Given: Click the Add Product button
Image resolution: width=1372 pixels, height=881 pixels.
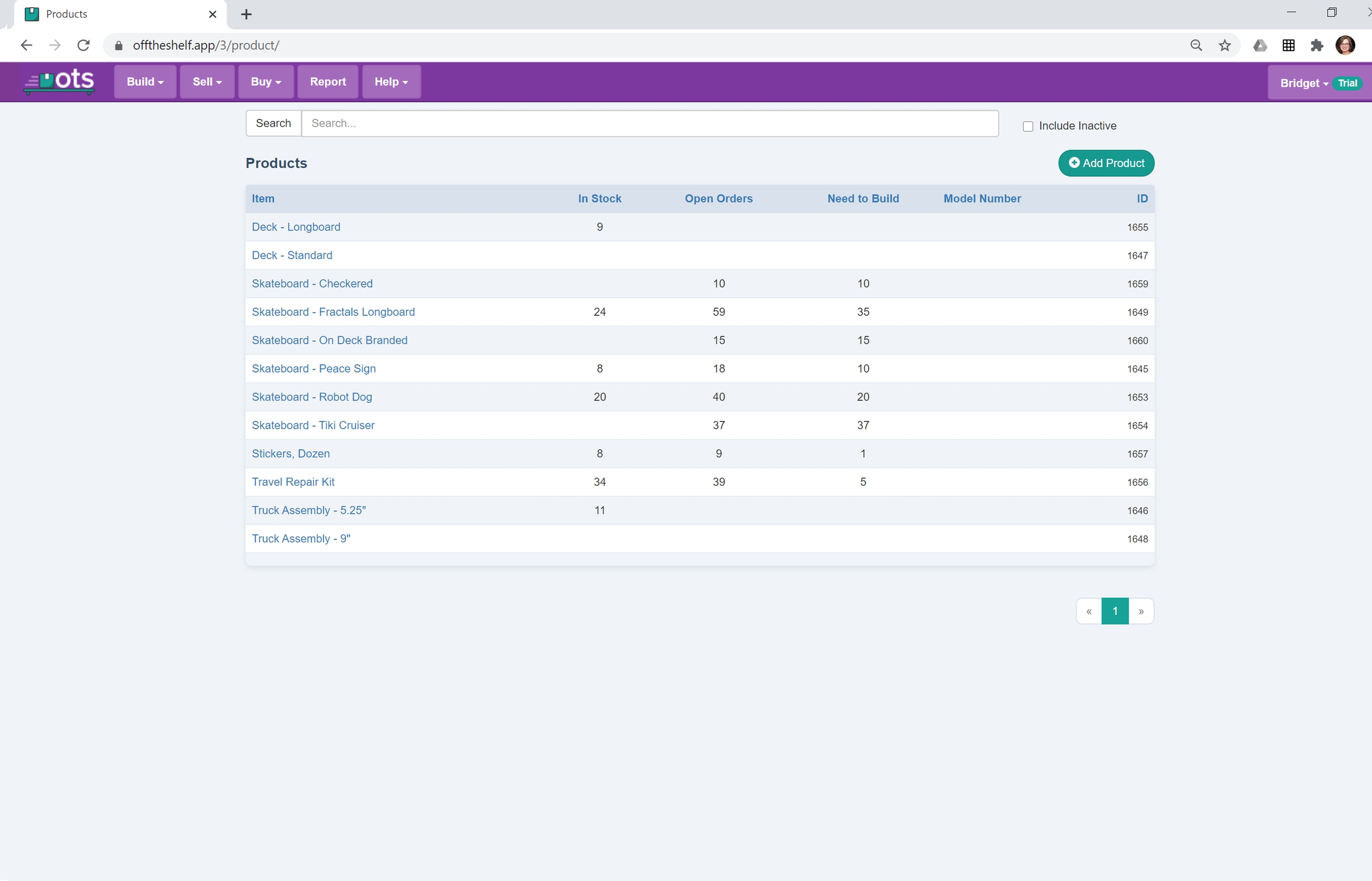Looking at the screenshot, I should [x=1106, y=163].
